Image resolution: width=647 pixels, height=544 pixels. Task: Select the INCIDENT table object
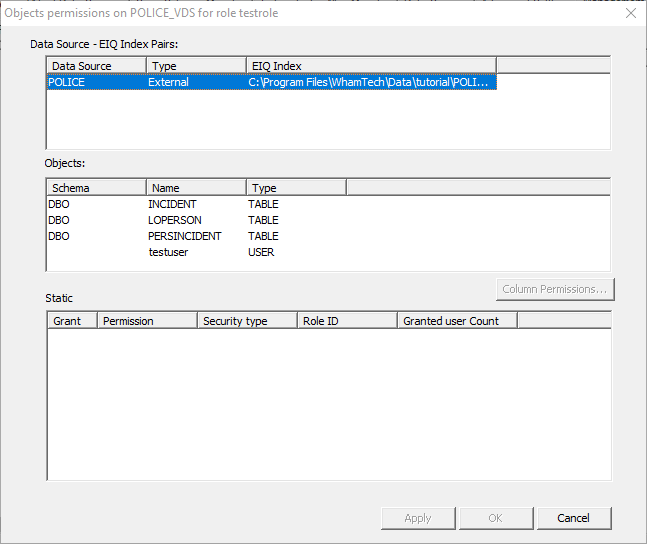tap(172, 204)
